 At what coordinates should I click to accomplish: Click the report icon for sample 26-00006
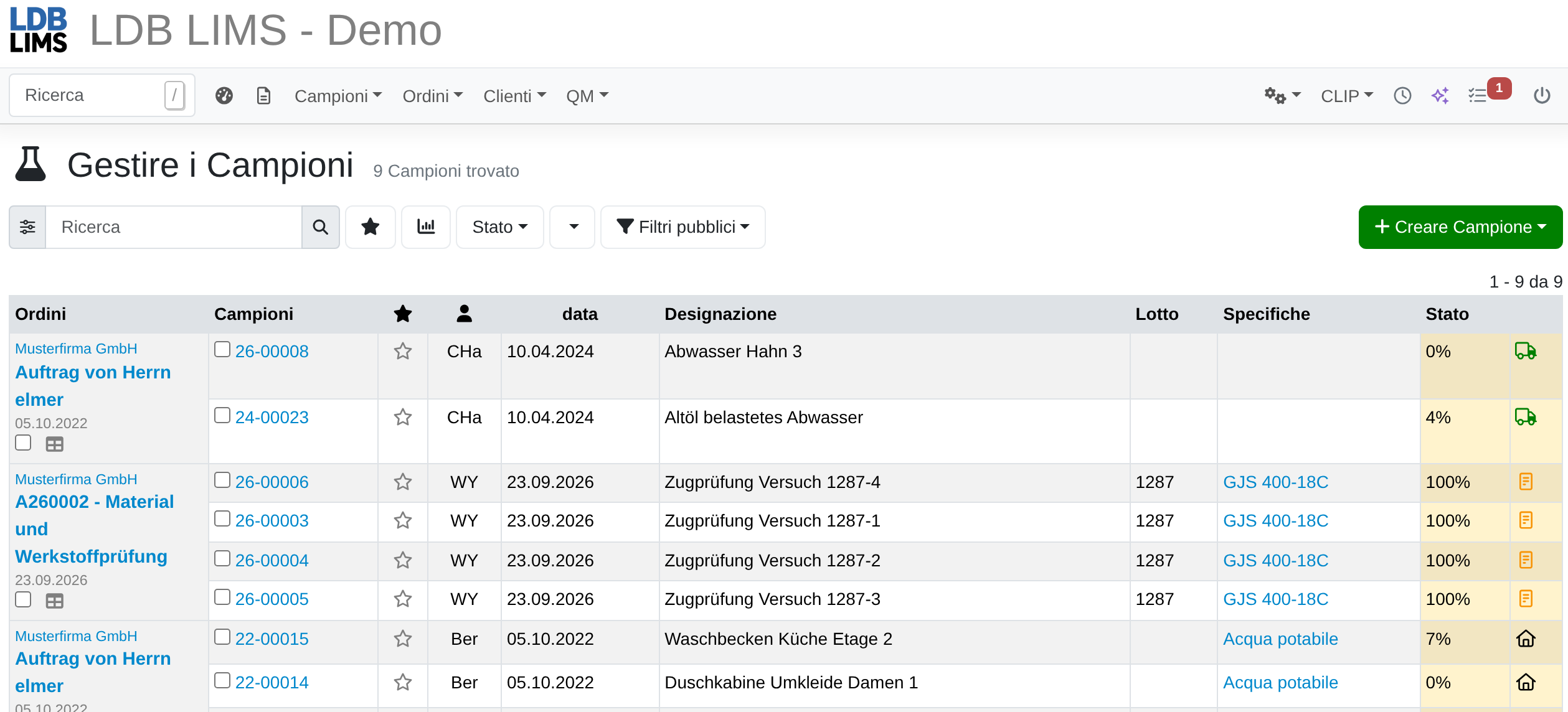click(x=1526, y=482)
